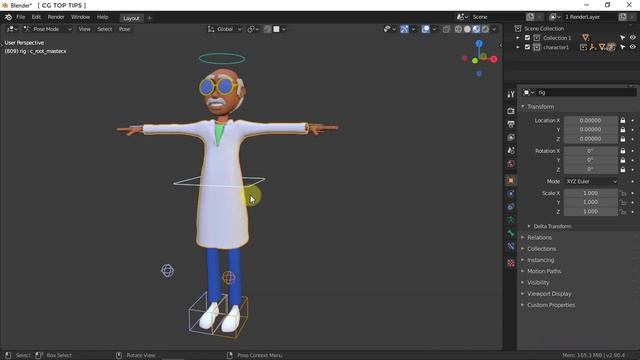Open the Tool properties tab
This screenshot has height=360, width=640.
pyautogui.click(x=511, y=95)
